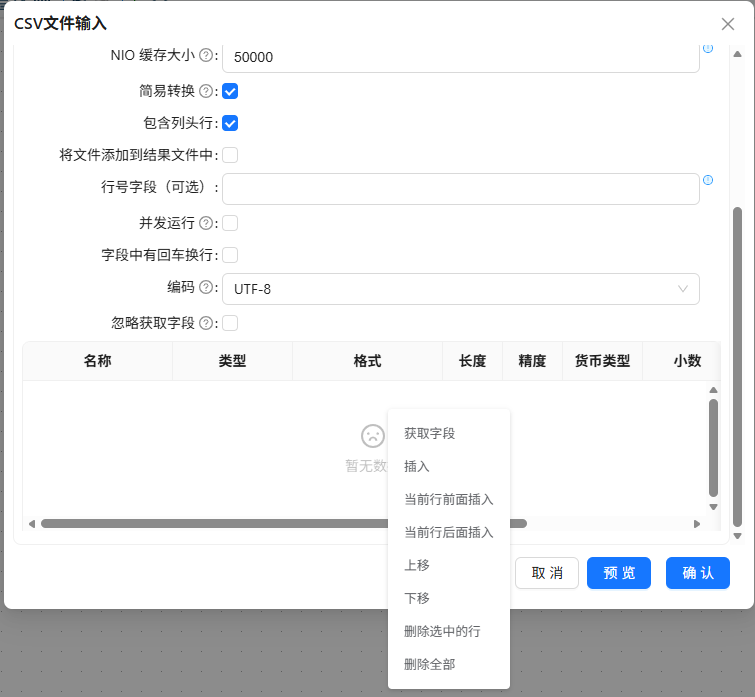
Task: Uncheck the 包含列头行 checkbox
Action: click(x=230, y=123)
